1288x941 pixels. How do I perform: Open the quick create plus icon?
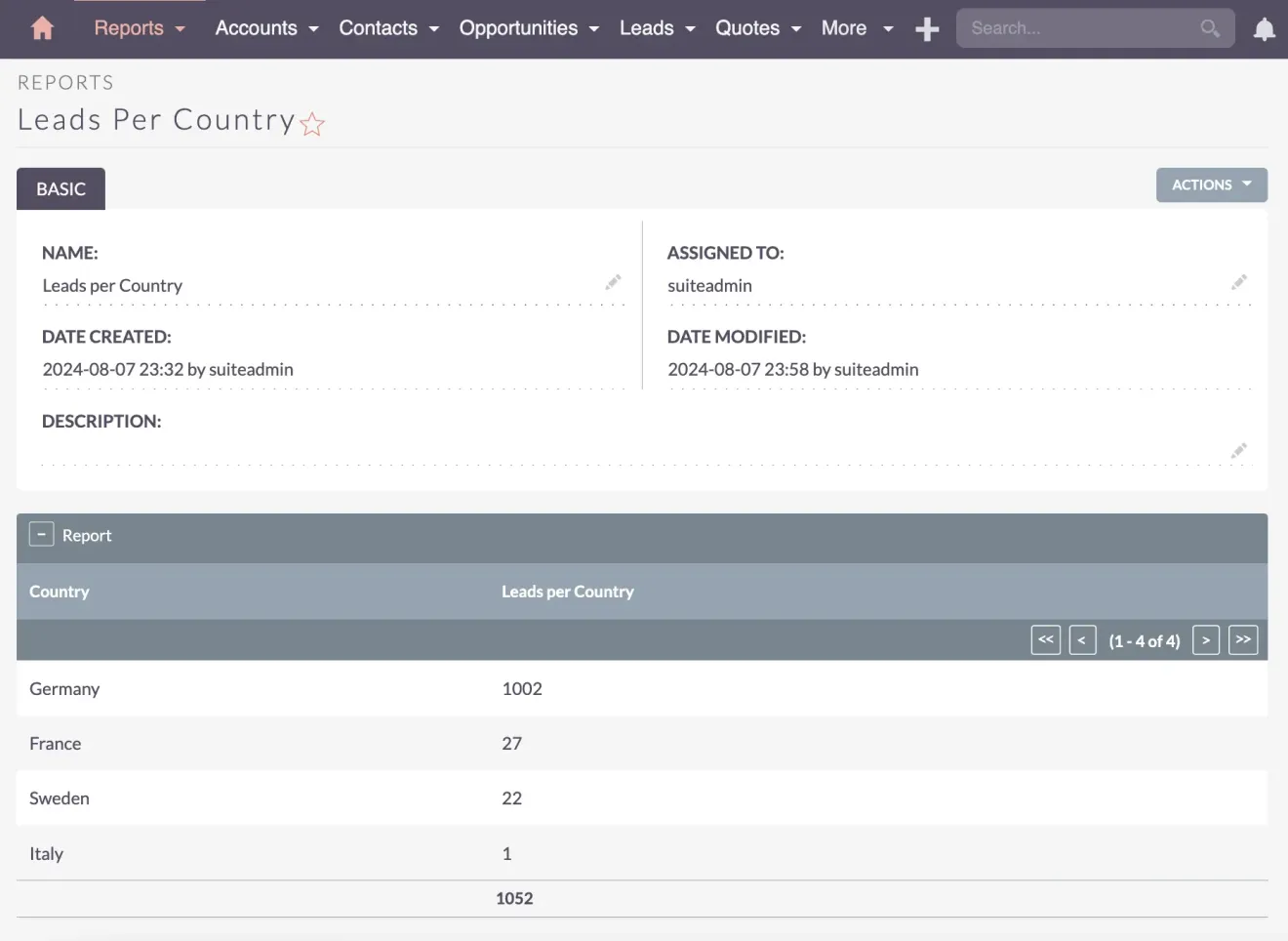click(926, 28)
